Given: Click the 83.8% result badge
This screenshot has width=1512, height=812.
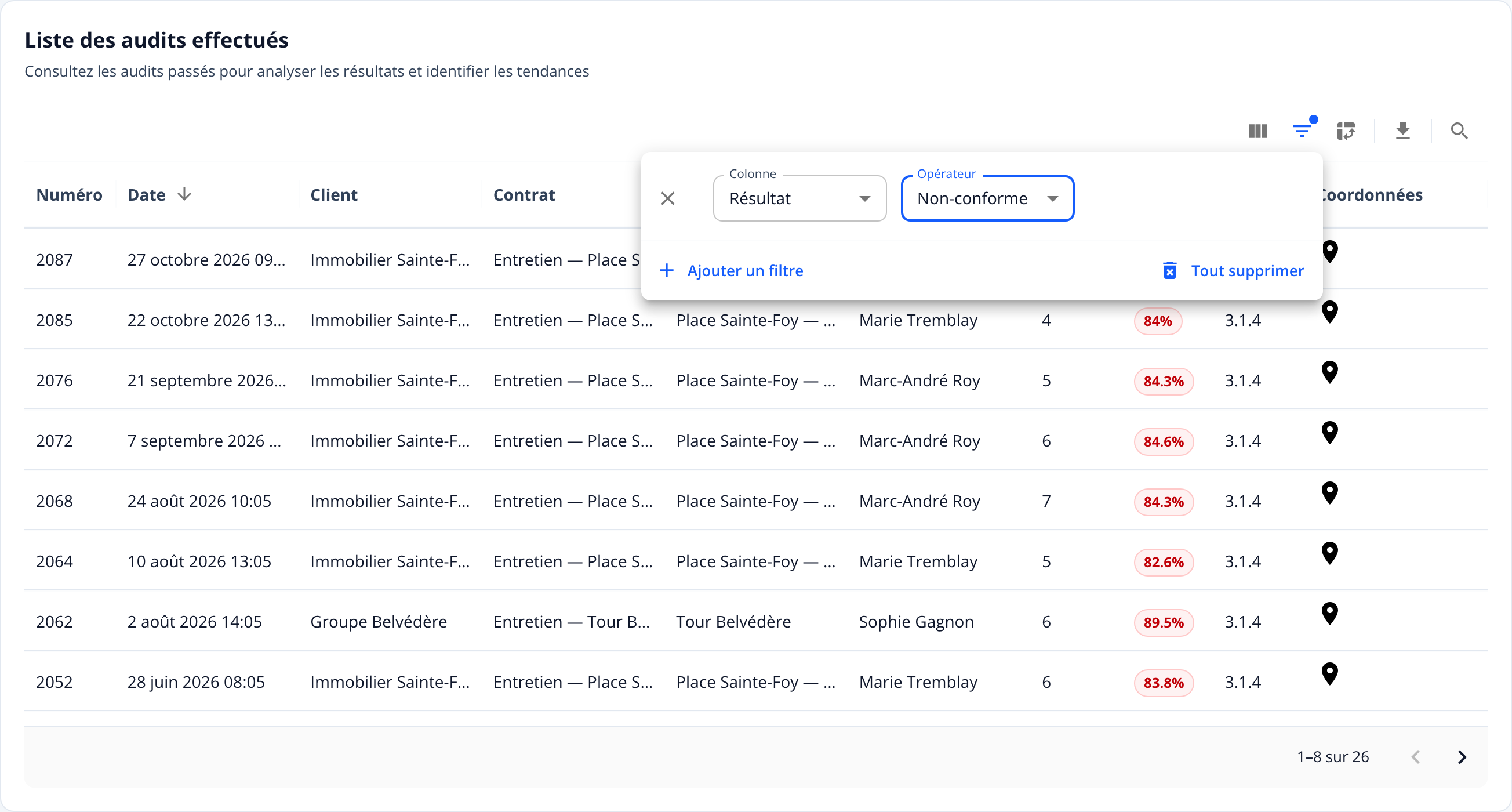Looking at the screenshot, I should pos(1164,683).
